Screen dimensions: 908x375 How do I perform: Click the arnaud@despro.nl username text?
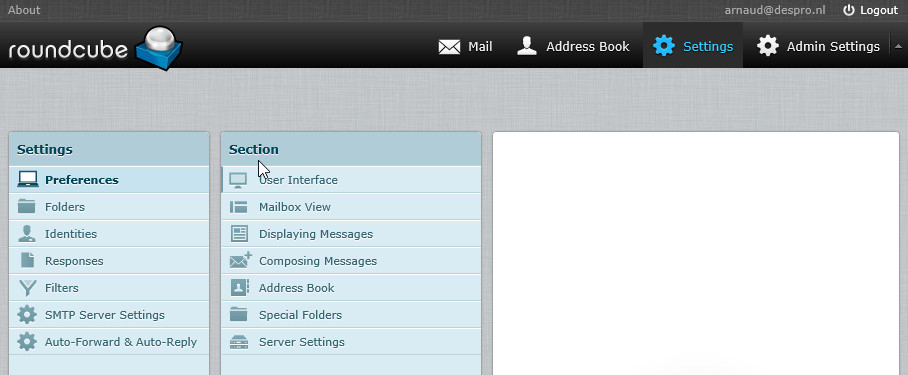click(775, 10)
